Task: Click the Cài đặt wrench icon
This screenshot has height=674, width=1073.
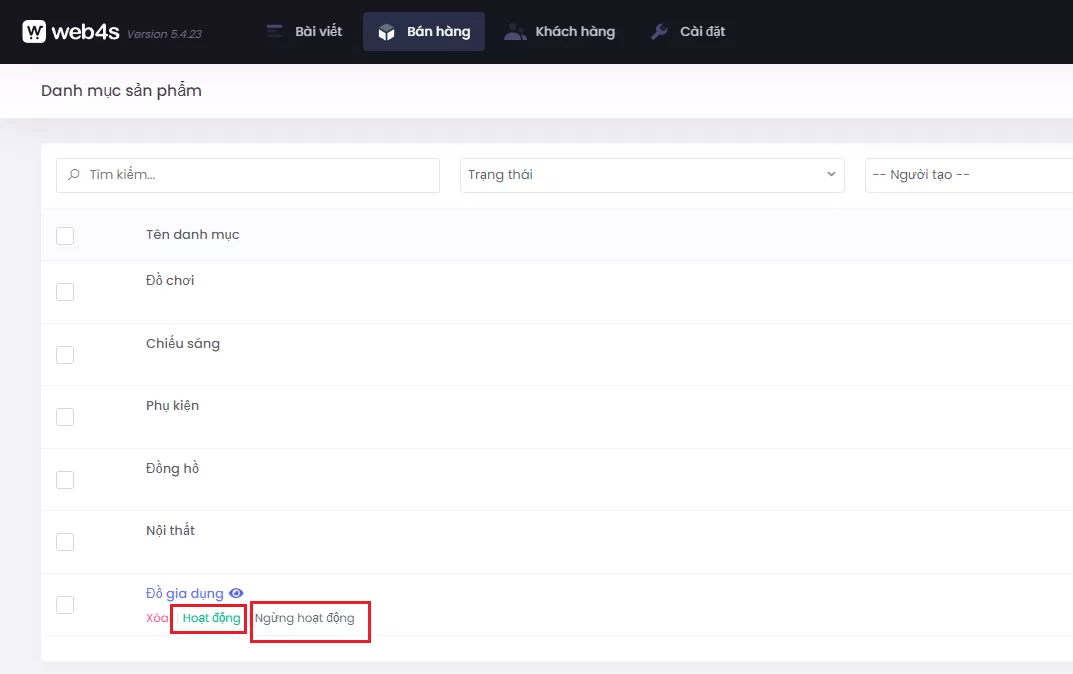Action: (659, 32)
